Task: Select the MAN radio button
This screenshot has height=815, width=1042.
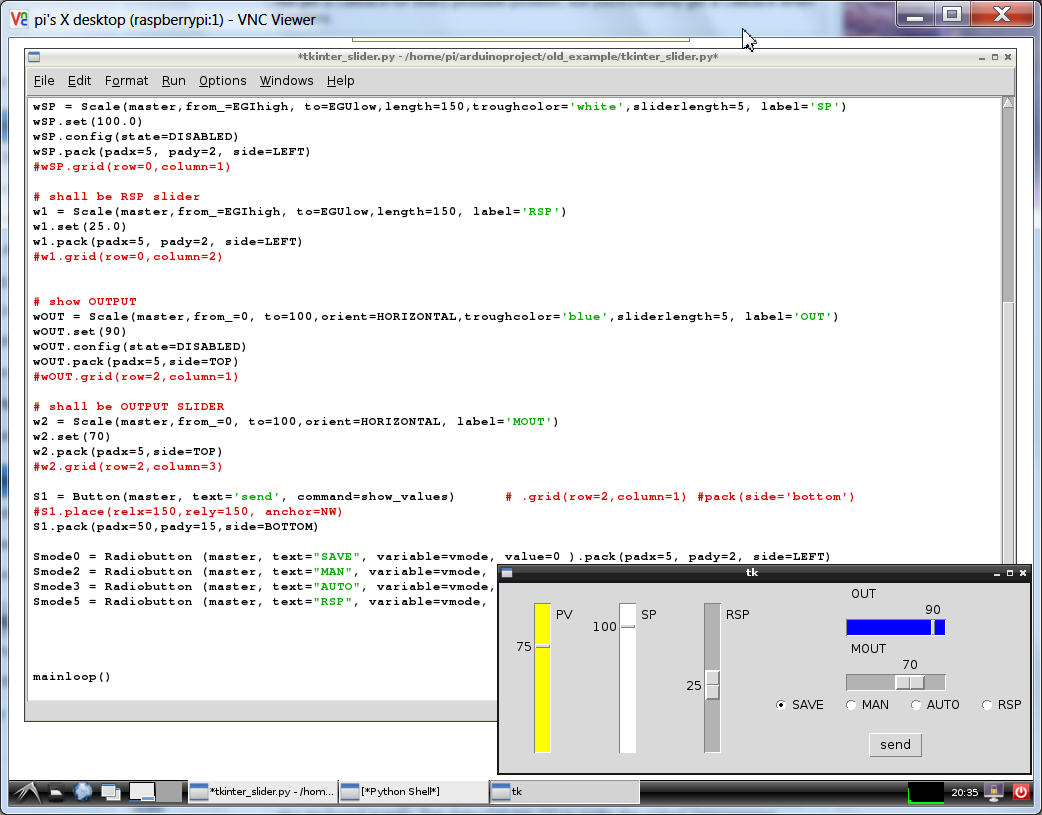Action: 852,705
